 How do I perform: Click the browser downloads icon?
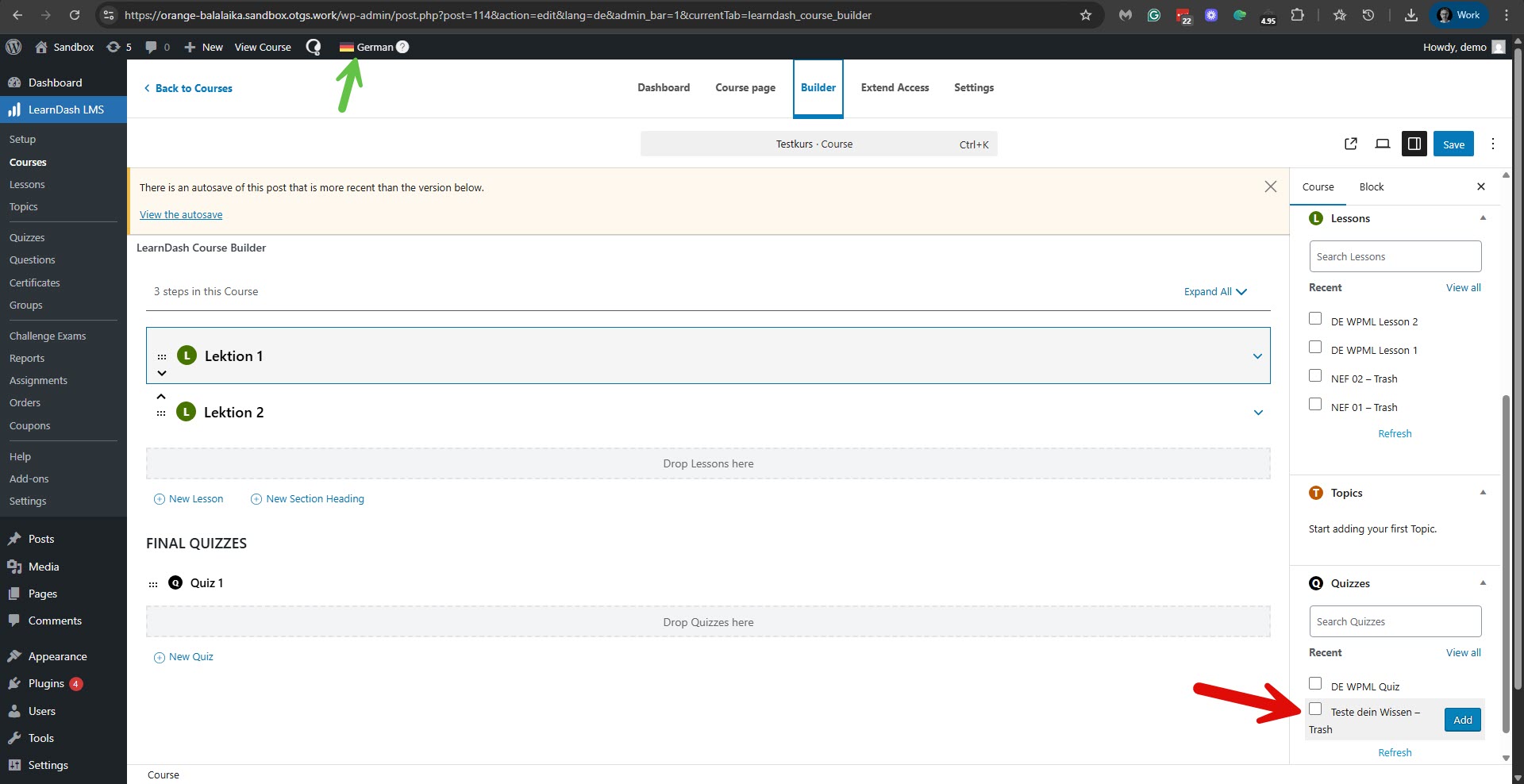tap(1410, 15)
